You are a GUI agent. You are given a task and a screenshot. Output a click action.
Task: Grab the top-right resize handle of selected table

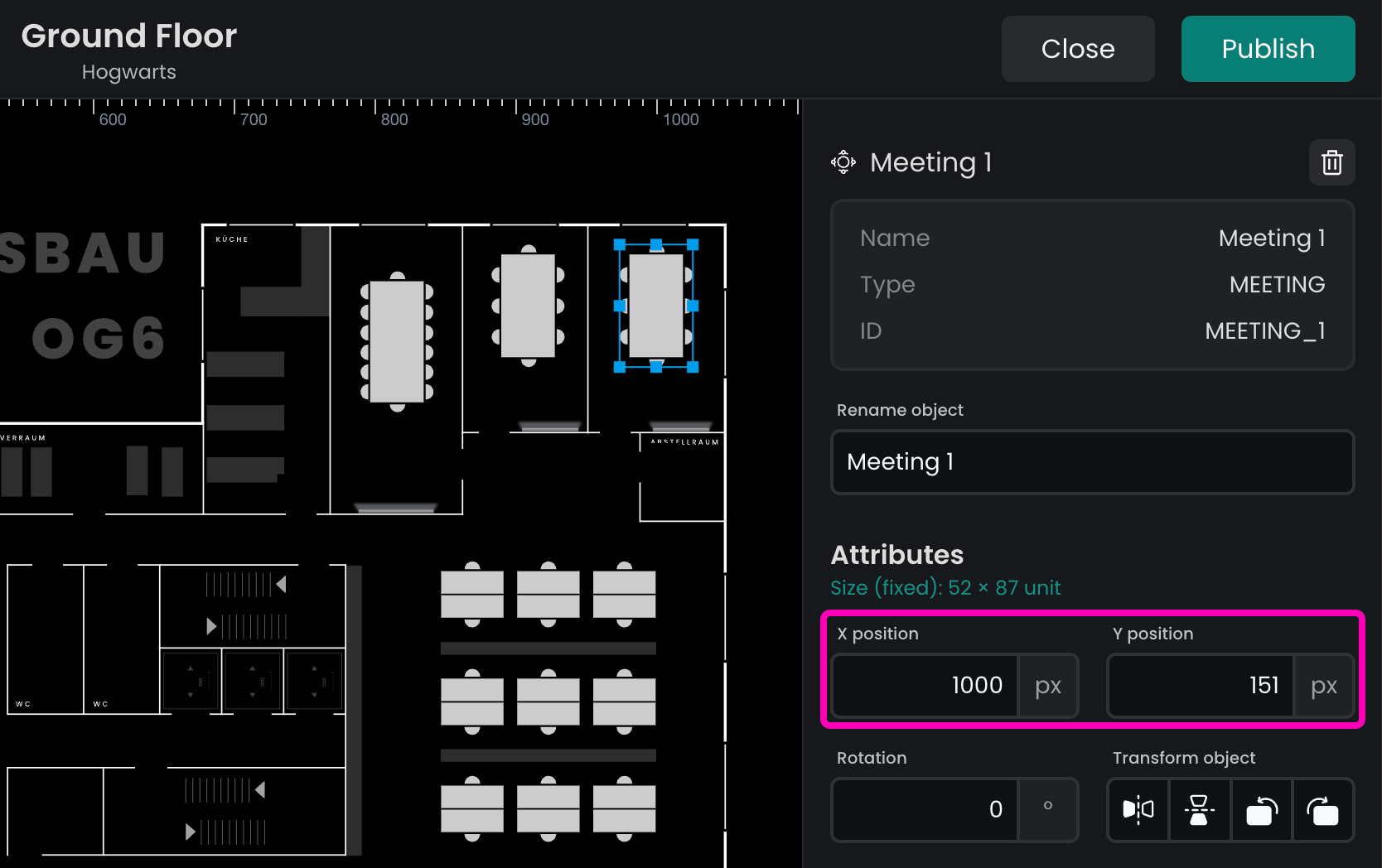pos(693,244)
